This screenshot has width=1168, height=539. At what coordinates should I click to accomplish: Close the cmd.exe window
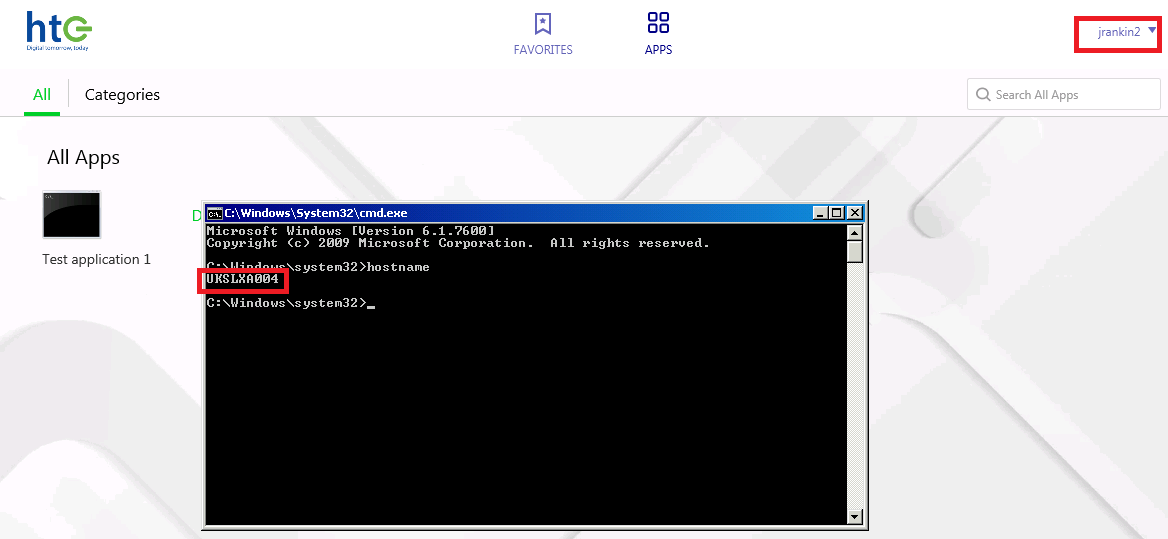click(x=854, y=213)
